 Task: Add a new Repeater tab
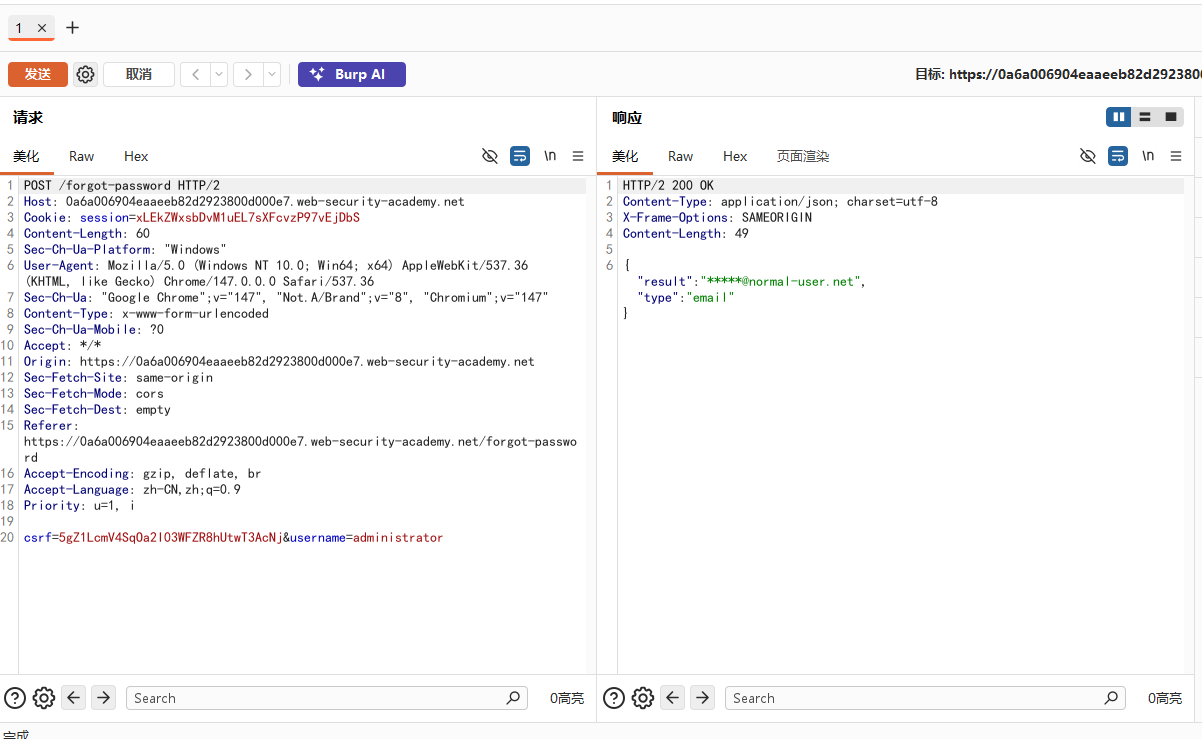click(x=72, y=28)
